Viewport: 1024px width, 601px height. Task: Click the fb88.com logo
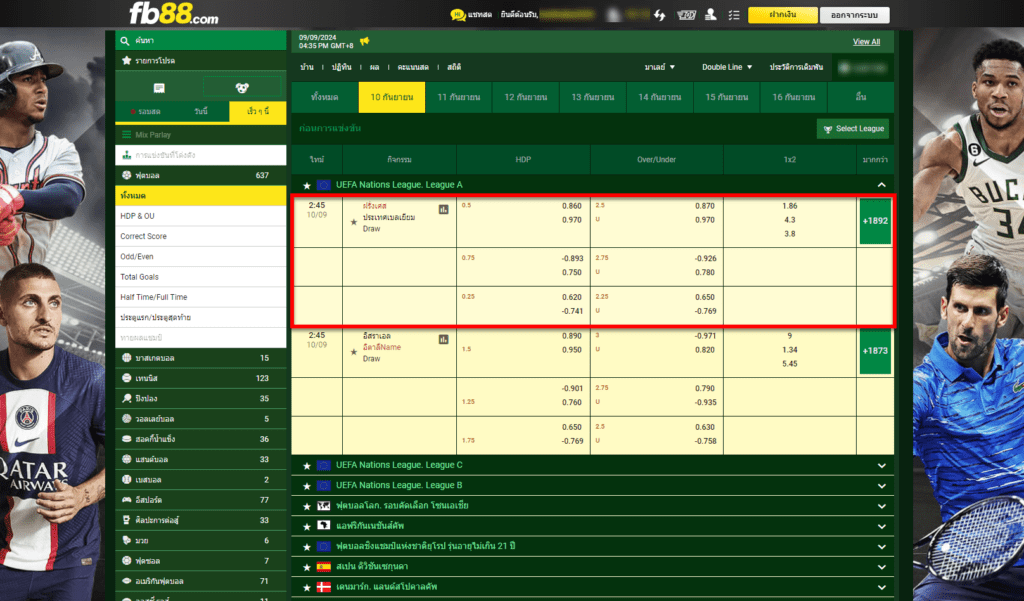point(174,13)
